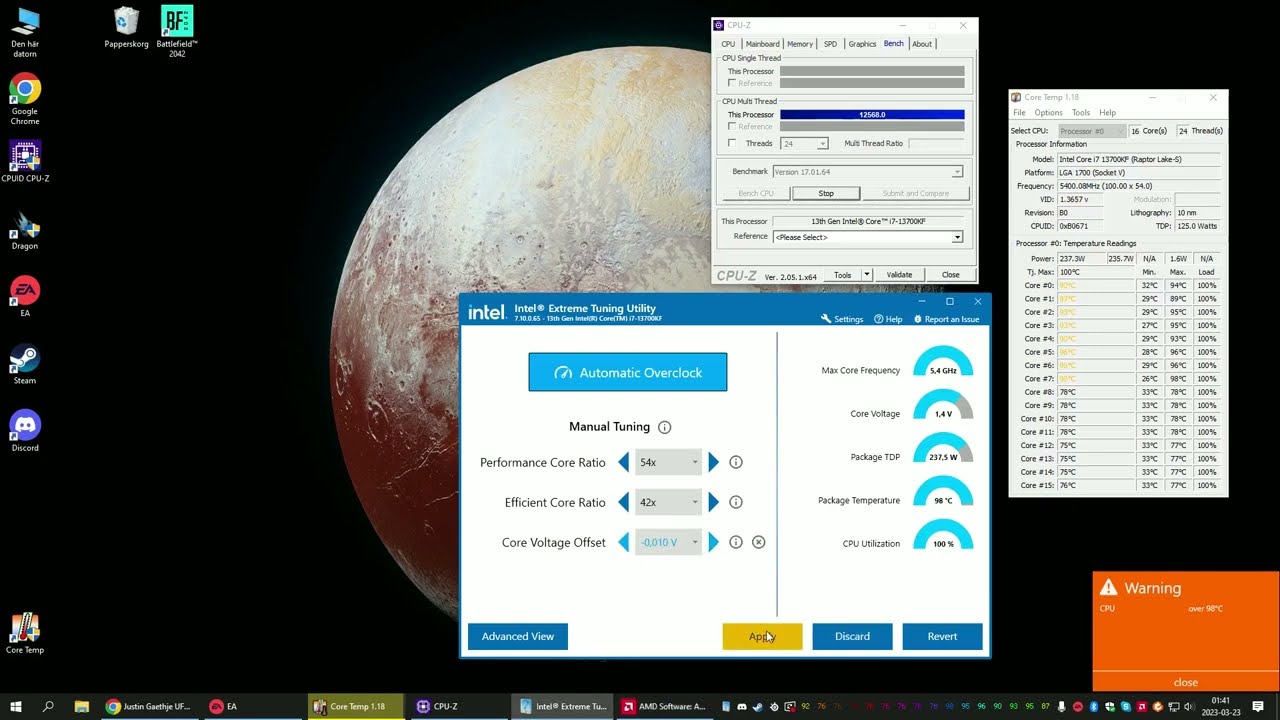
Task: Click Validate in CPU-Z
Action: (899, 275)
